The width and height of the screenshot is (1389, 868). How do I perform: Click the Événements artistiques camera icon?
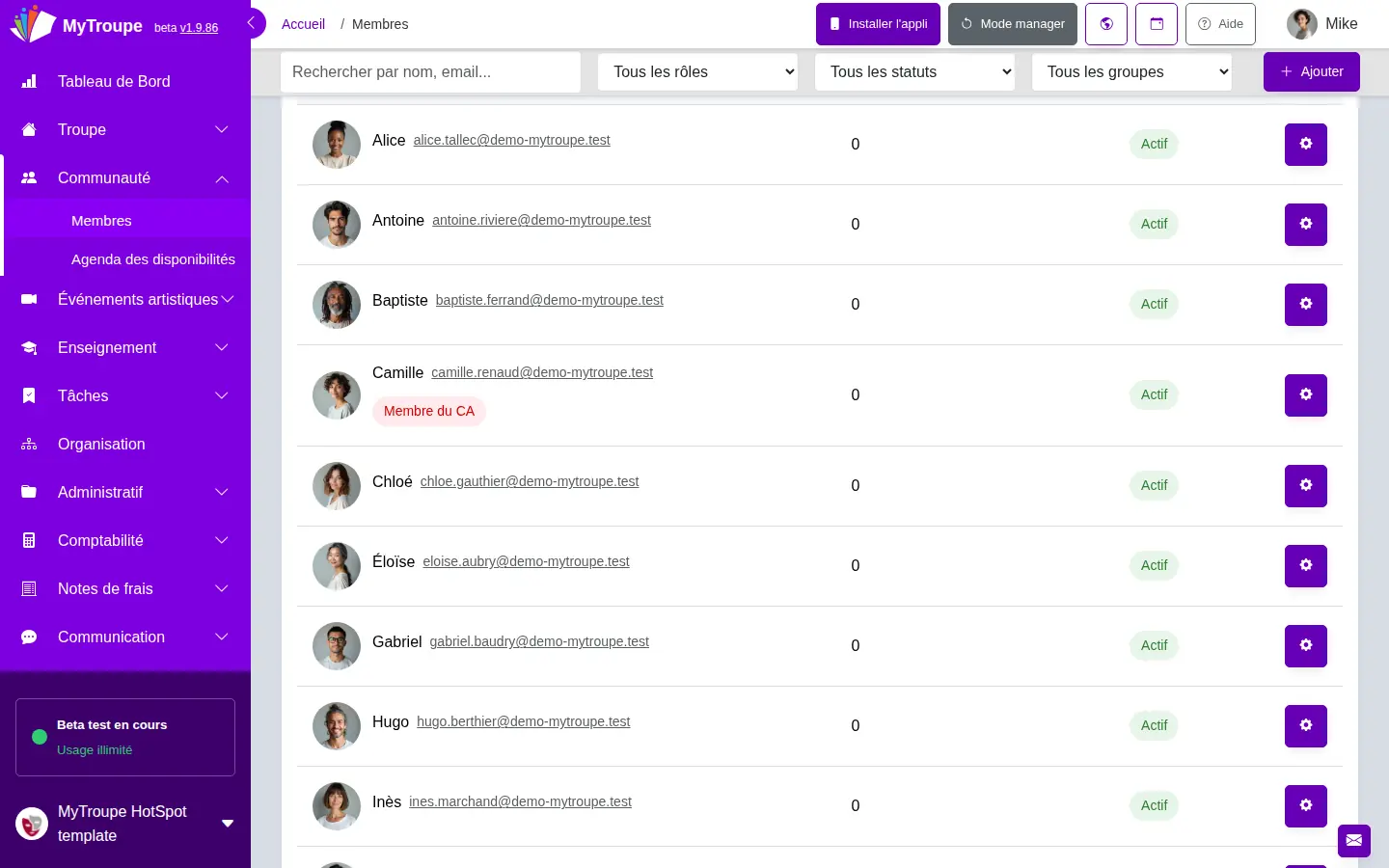pyautogui.click(x=29, y=300)
